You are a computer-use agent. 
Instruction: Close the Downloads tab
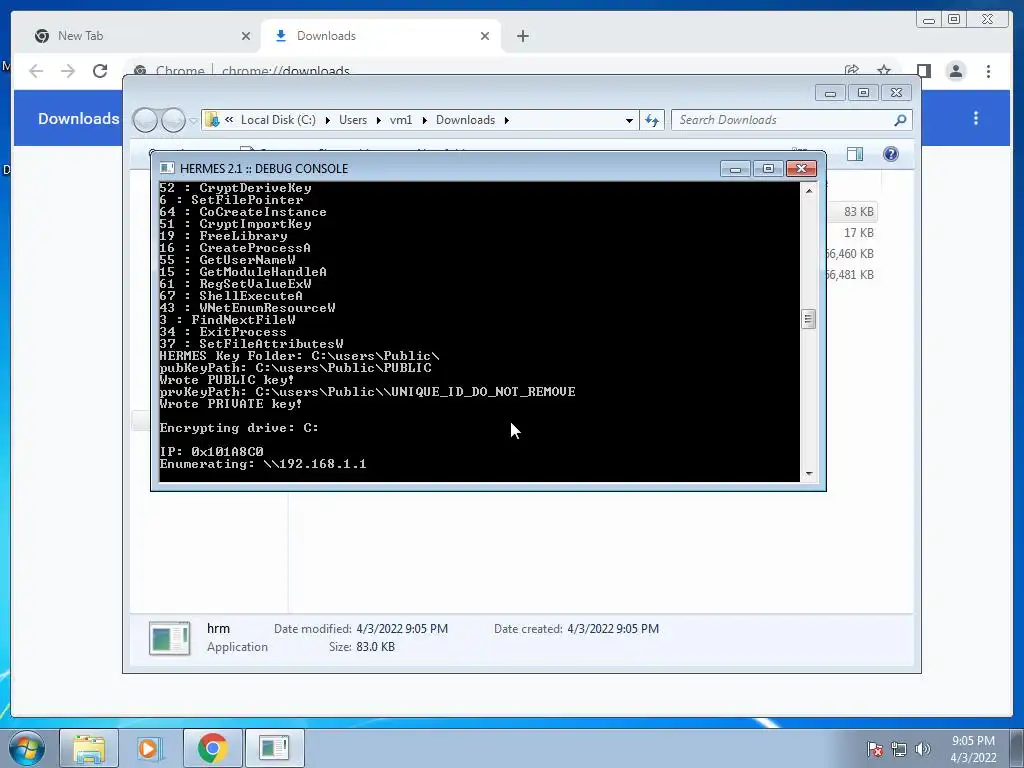[x=485, y=36]
